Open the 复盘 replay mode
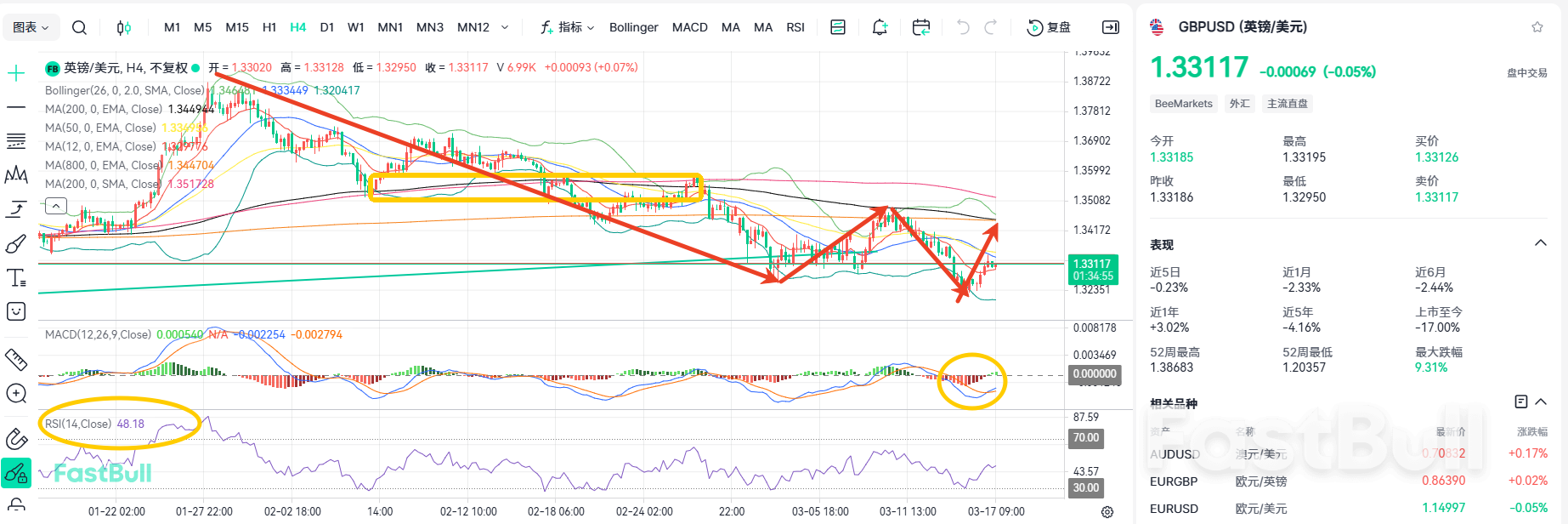Screen dimensions: 1568x524 (1049, 27)
